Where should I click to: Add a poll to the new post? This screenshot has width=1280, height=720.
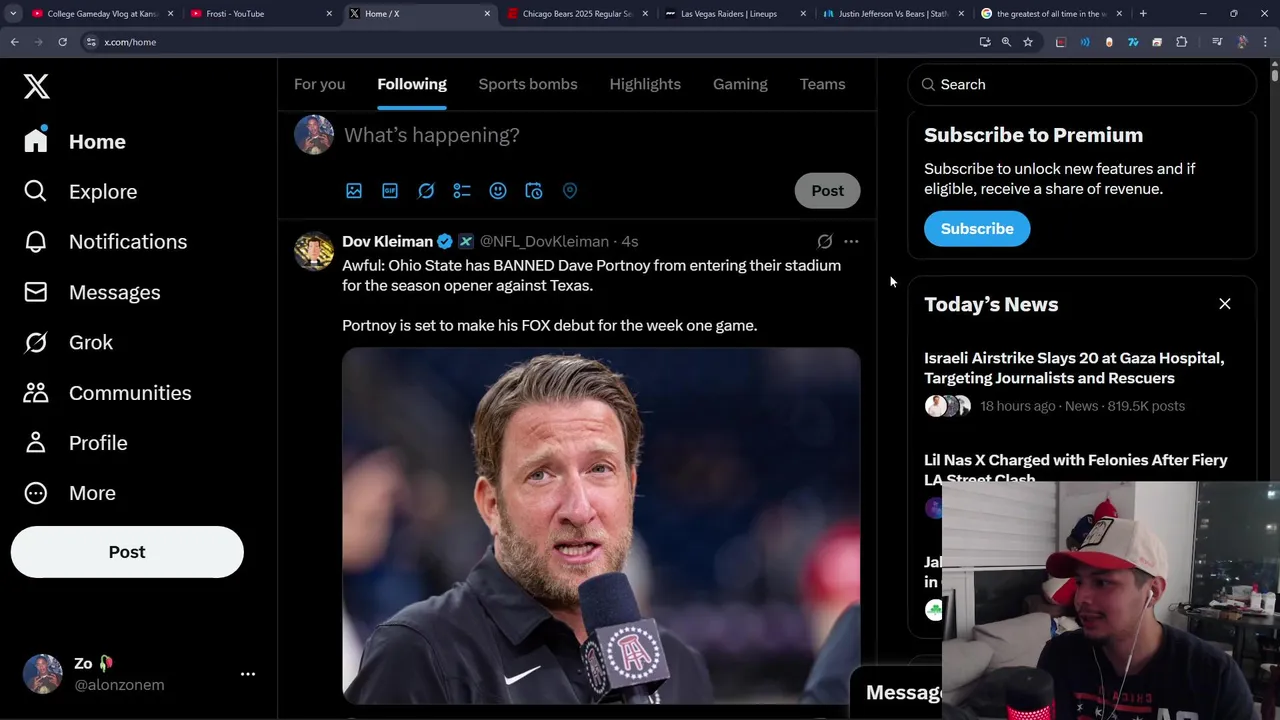pyautogui.click(x=462, y=191)
